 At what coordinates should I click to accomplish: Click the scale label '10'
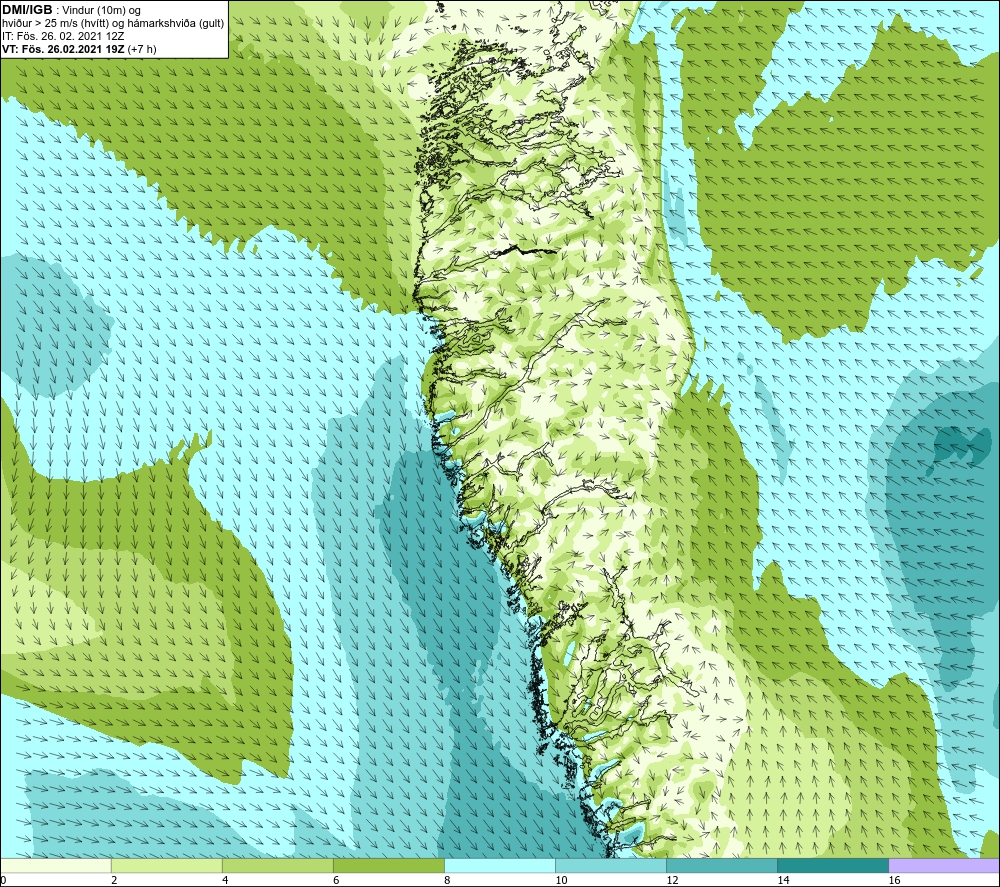561,881
